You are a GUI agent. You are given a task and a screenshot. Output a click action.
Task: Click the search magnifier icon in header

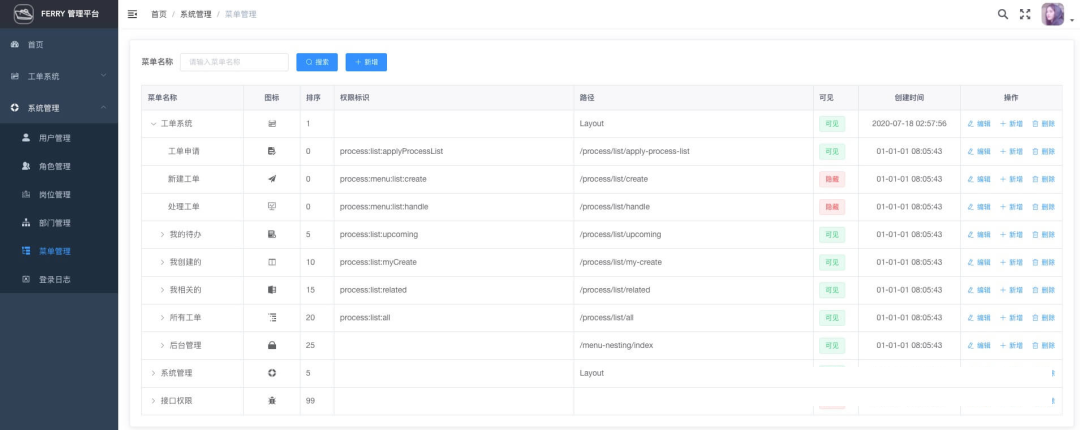click(1003, 14)
